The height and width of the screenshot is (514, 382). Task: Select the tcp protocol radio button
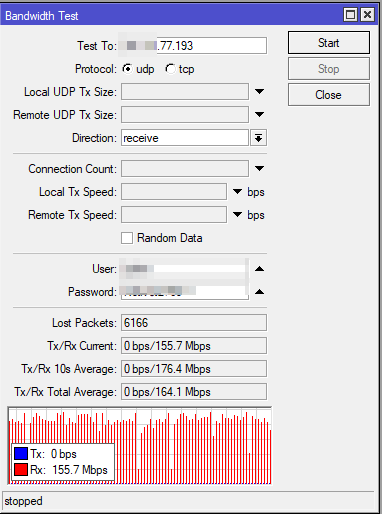click(x=170, y=69)
